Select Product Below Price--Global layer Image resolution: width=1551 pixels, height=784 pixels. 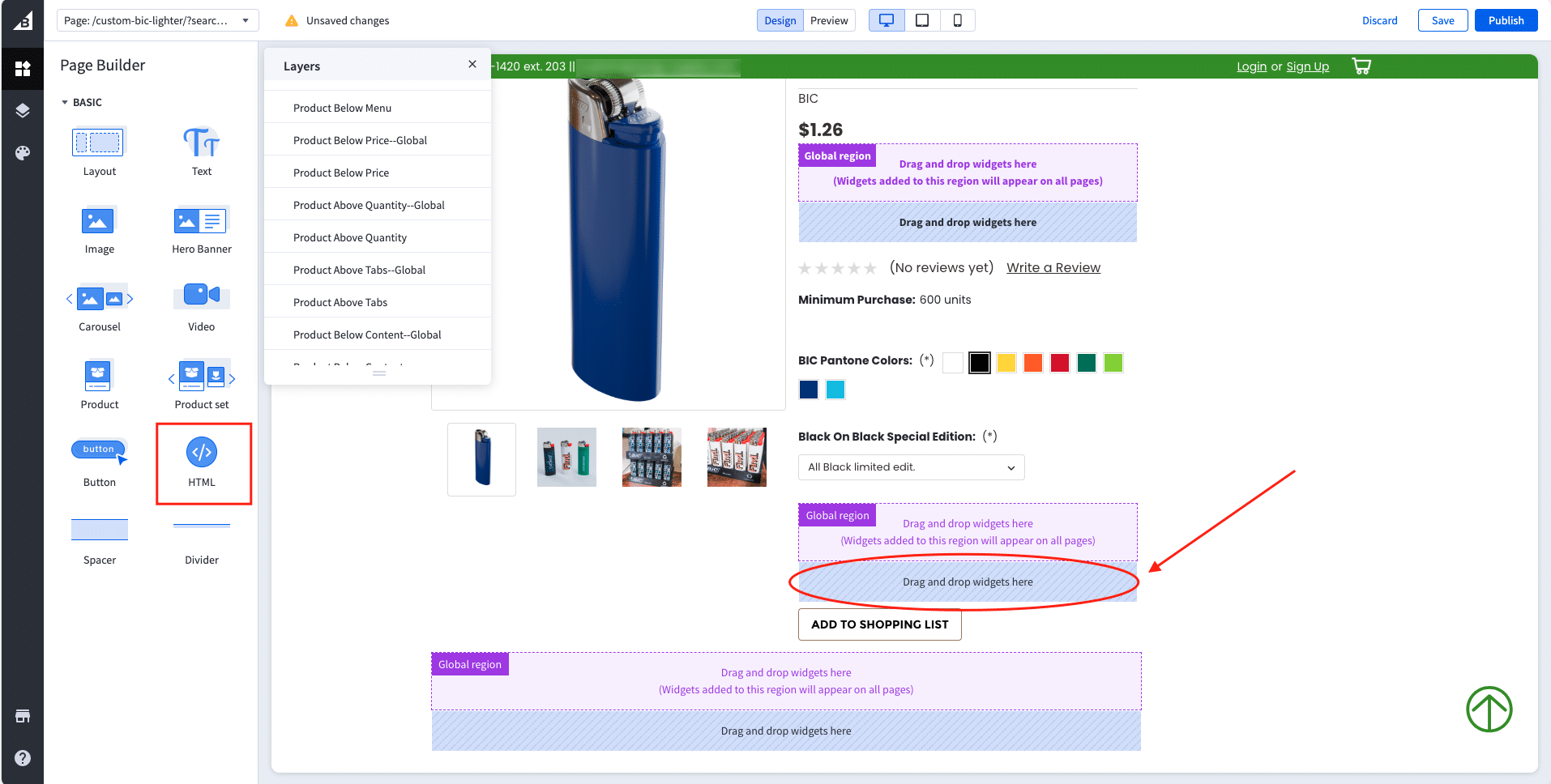click(378, 140)
